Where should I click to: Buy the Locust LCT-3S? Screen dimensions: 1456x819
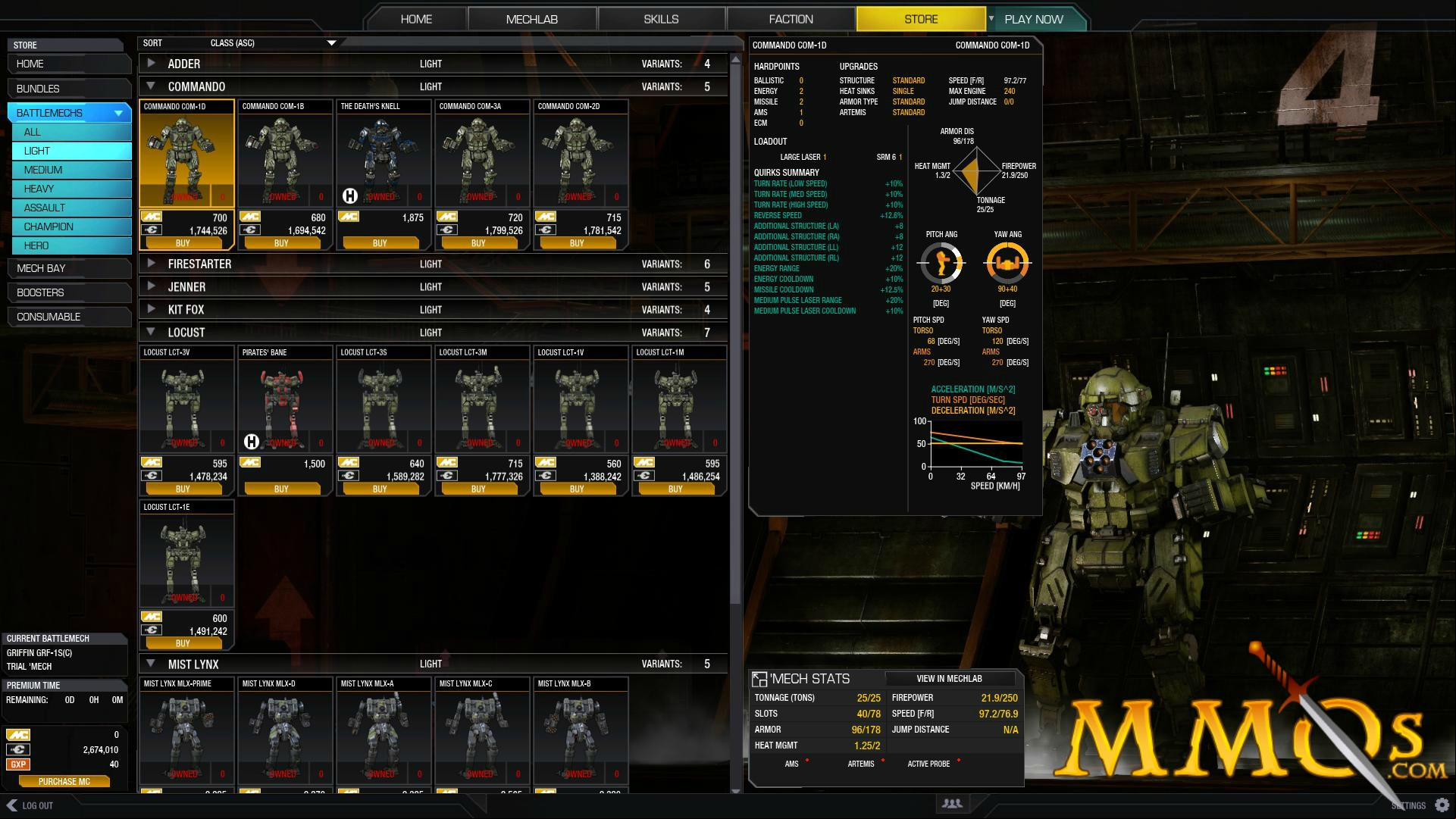point(380,489)
